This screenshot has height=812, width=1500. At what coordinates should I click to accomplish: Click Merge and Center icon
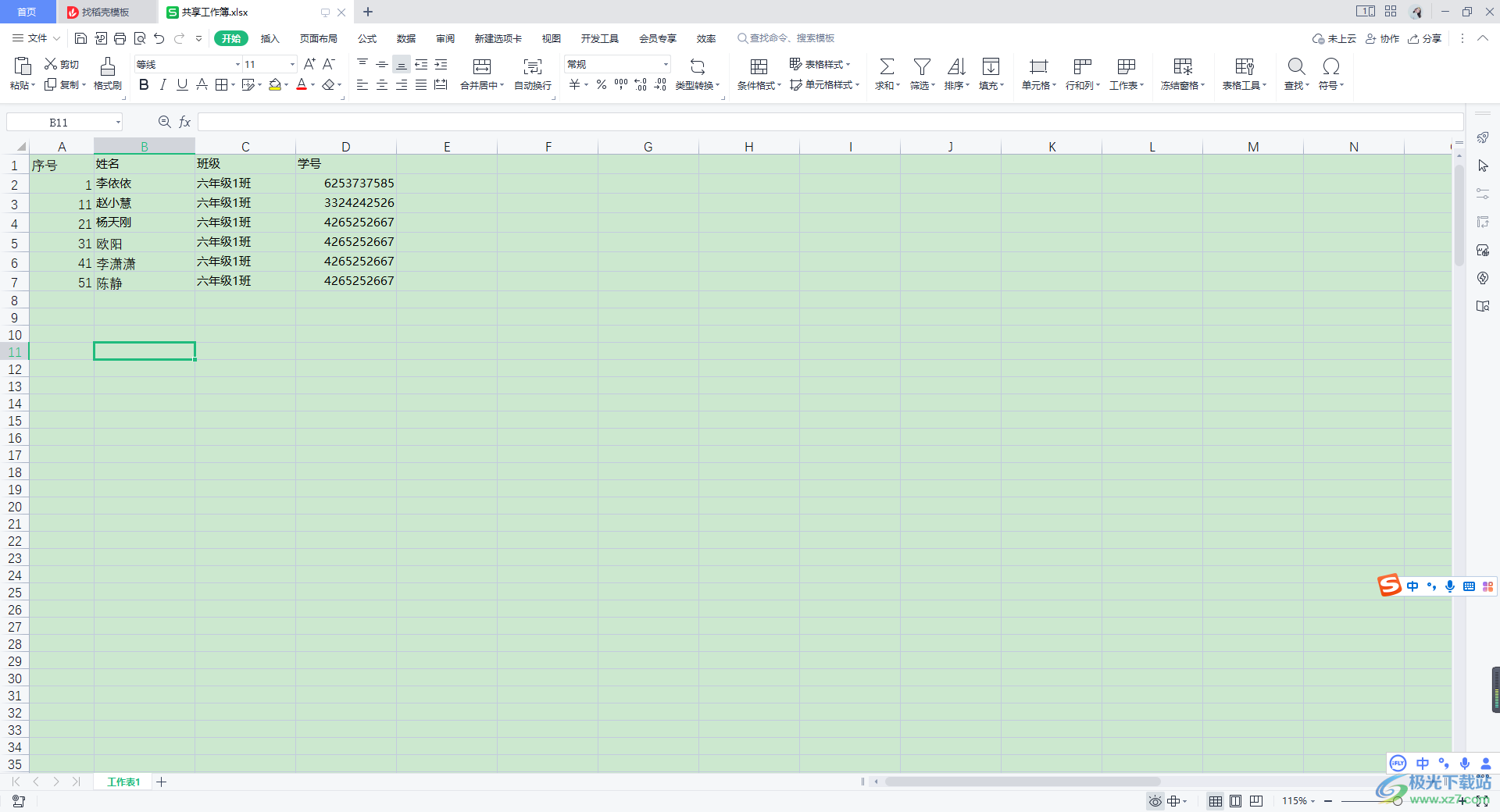point(482,66)
